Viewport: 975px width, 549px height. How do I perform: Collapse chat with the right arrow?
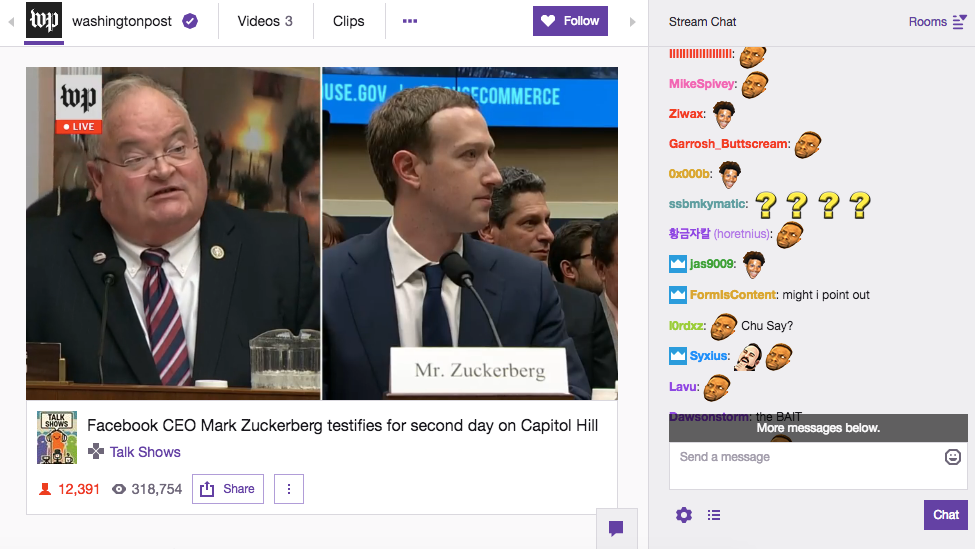pyautogui.click(x=632, y=22)
